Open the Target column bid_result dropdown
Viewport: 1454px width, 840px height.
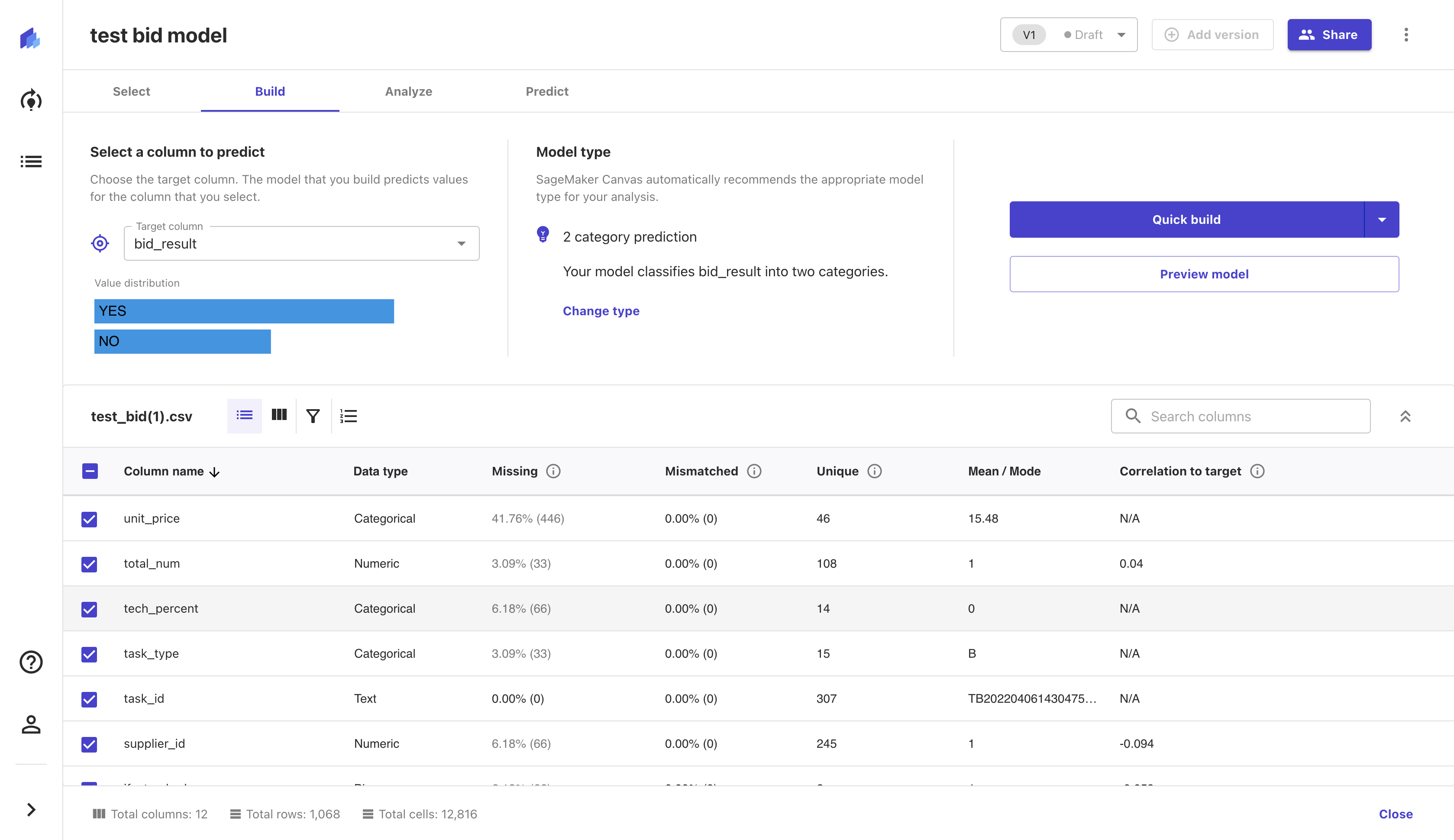pyautogui.click(x=301, y=243)
